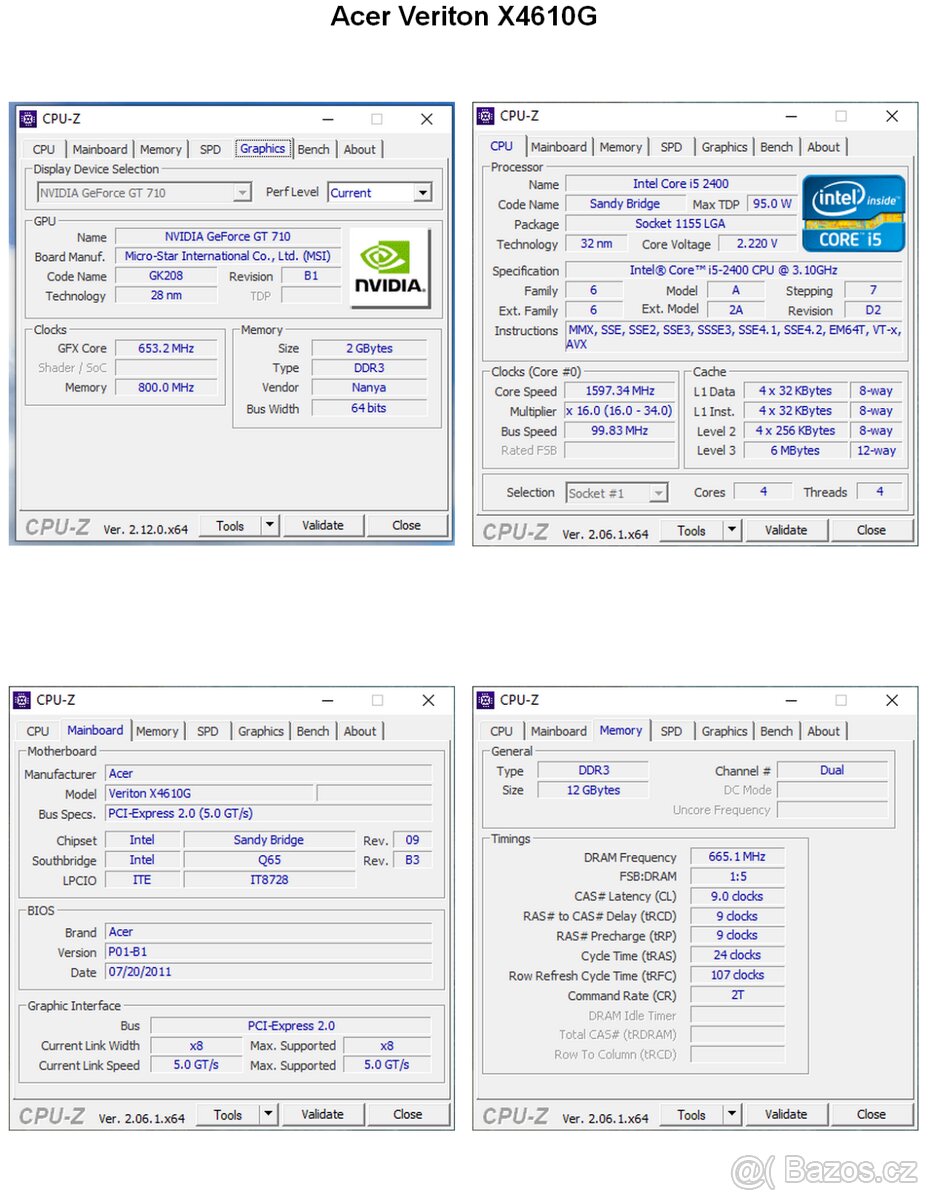
Task: Switch to the SPD tab in the Memory window
Action: point(671,731)
